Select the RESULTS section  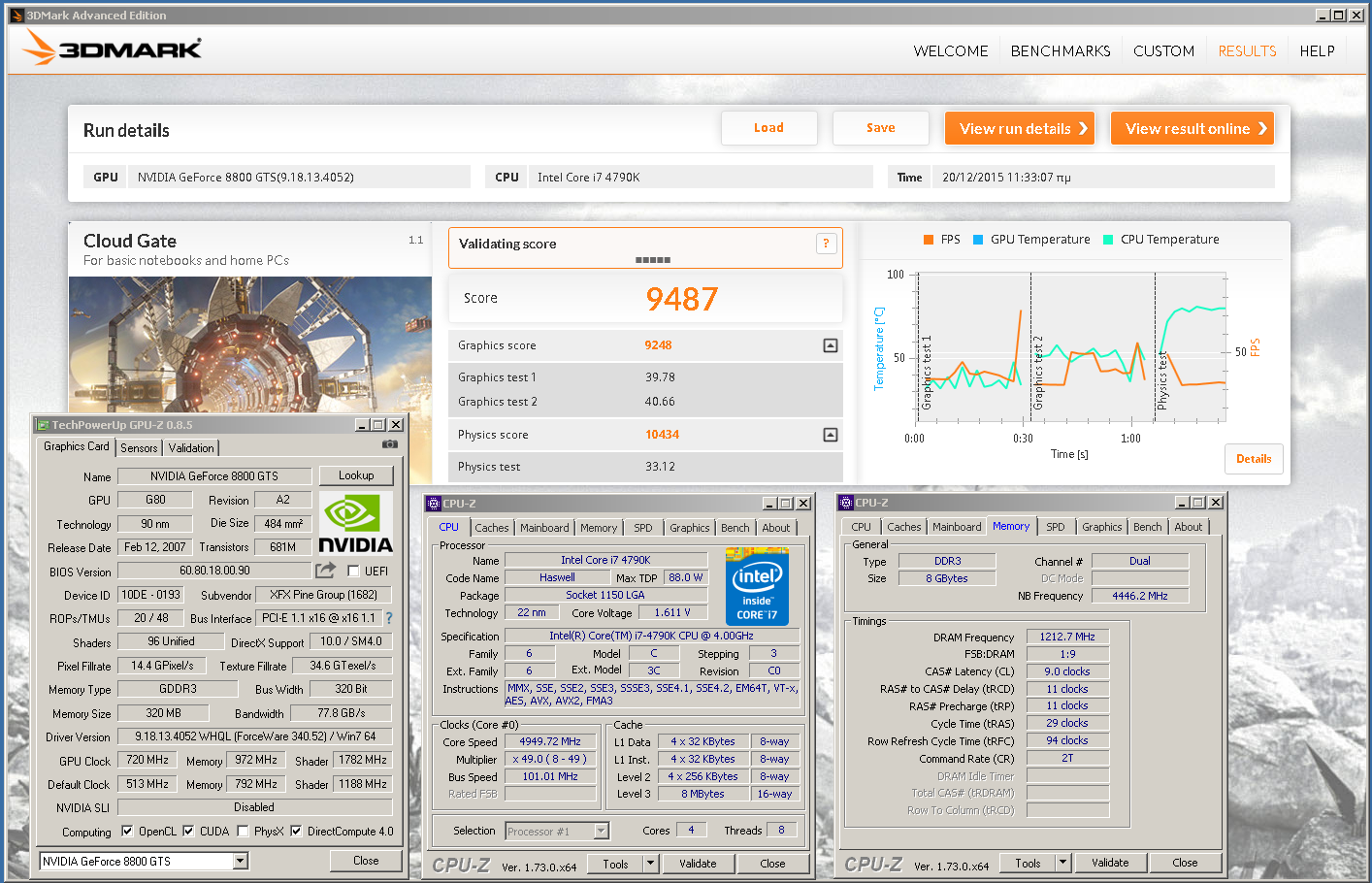[1247, 51]
